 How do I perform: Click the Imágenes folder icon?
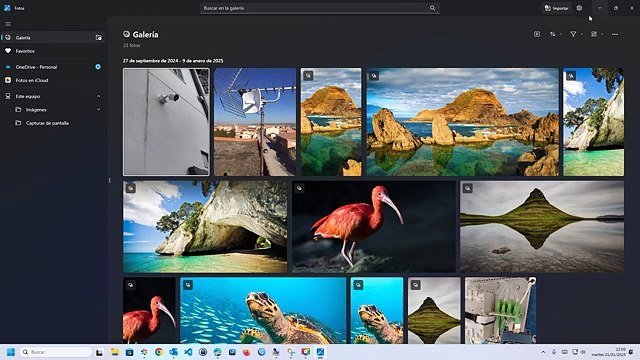18,110
